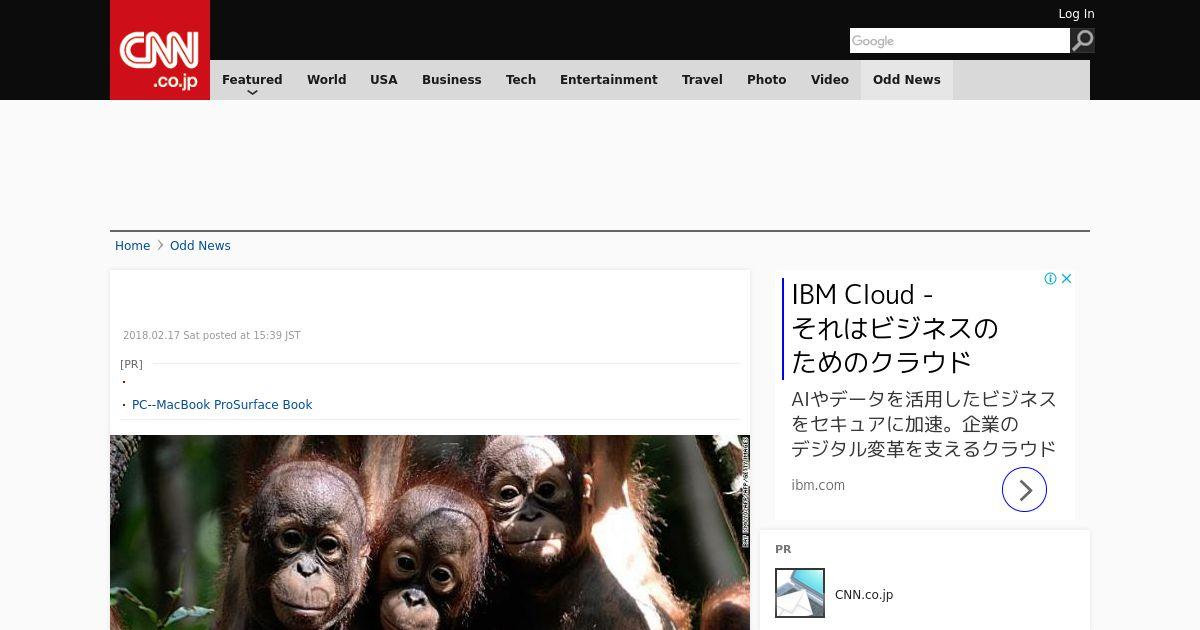Screen dimensions: 1200x630
Task: Click the Log In link
Action: pos(1076,14)
